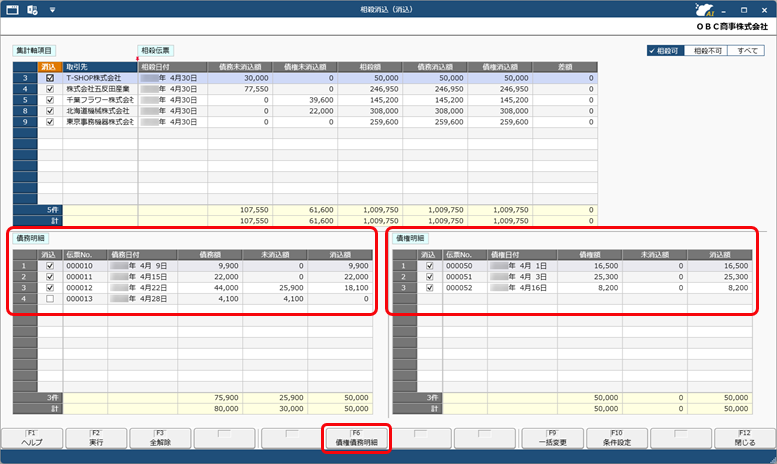This screenshot has height=464, width=777.
Task: Select the 相殺不可 filter tab
Action: tap(706, 51)
